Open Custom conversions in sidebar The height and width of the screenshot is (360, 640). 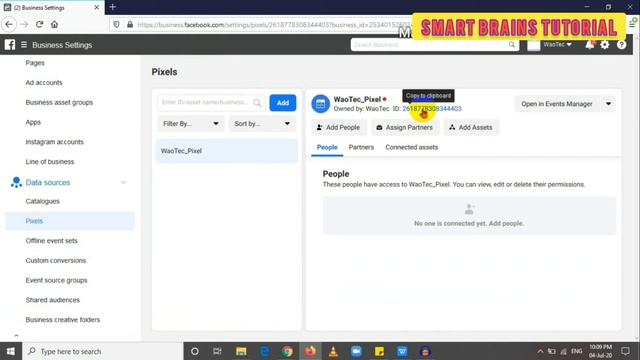coord(56,260)
